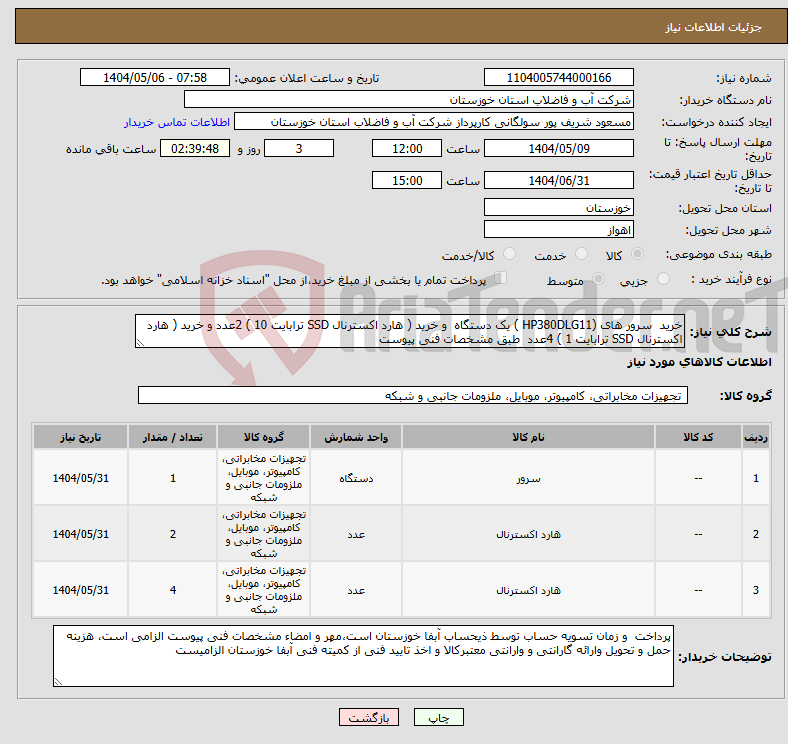The height and width of the screenshot is (744, 788).
Task: Click the buyer notes text area
Action: tap(365, 656)
